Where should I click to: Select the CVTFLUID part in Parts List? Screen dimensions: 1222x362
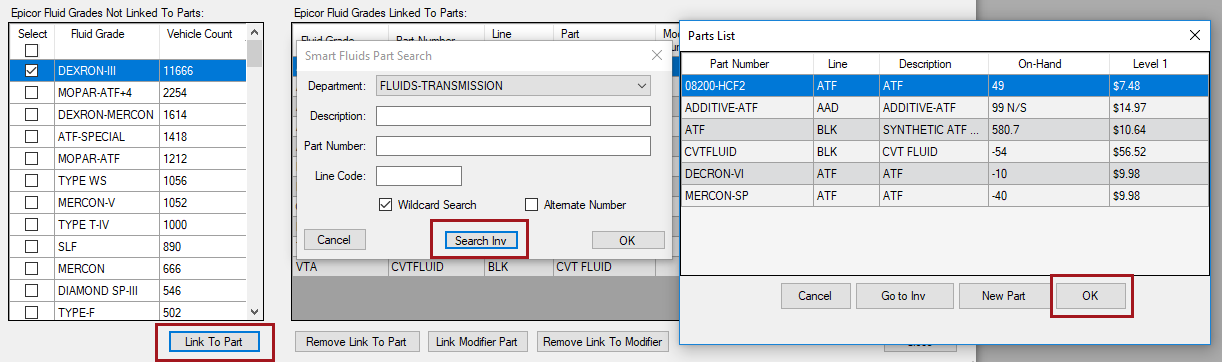(943, 152)
